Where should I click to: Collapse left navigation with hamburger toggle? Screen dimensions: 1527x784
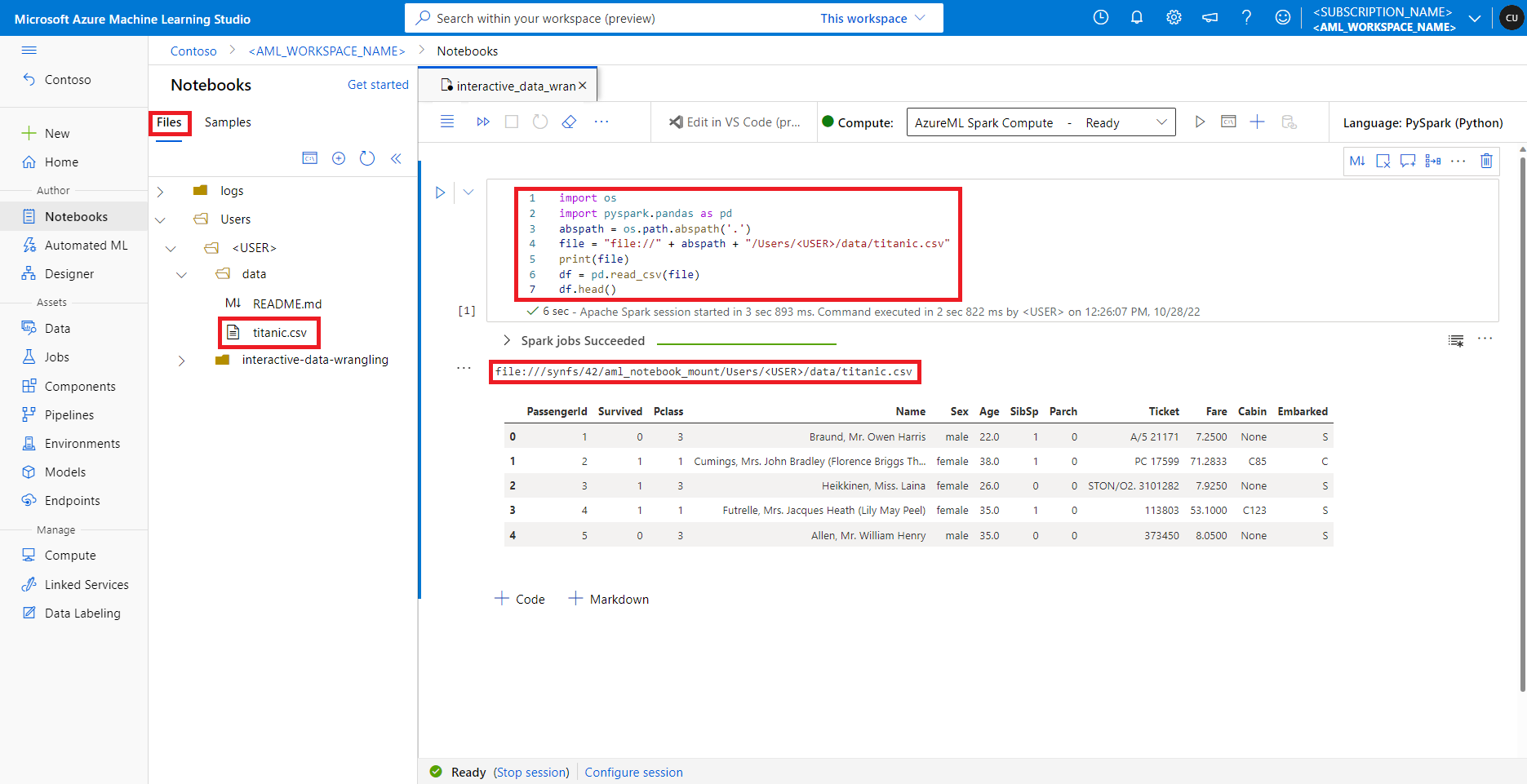[29, 50]
